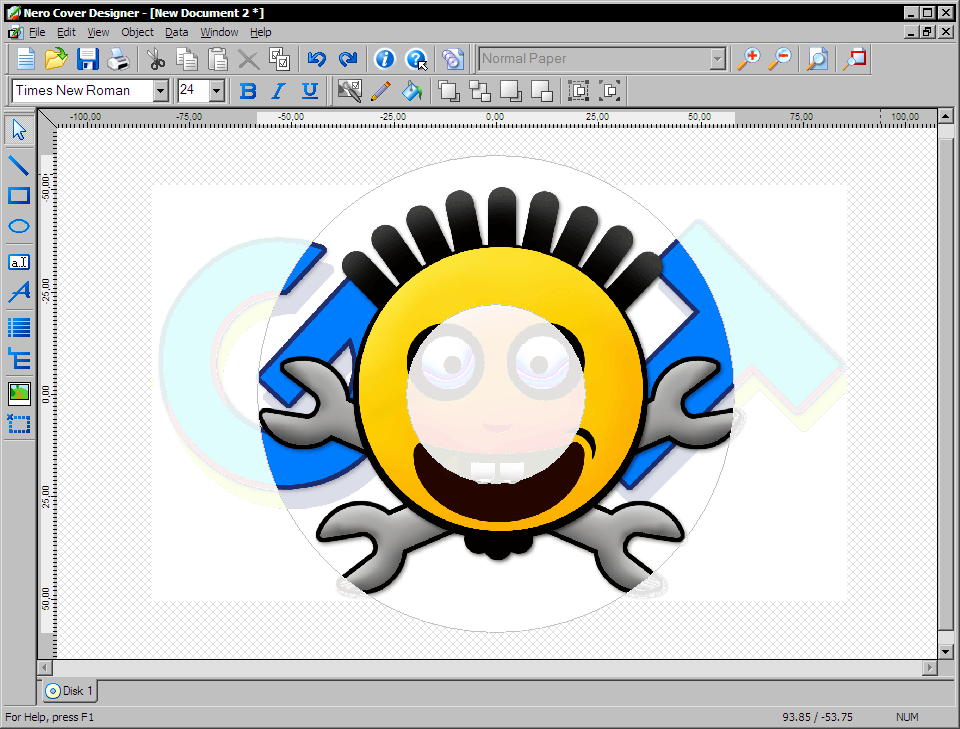Click the zoom to page magnifier icon
The width and height of the screenshot is (960, 729).
(817, 59)
